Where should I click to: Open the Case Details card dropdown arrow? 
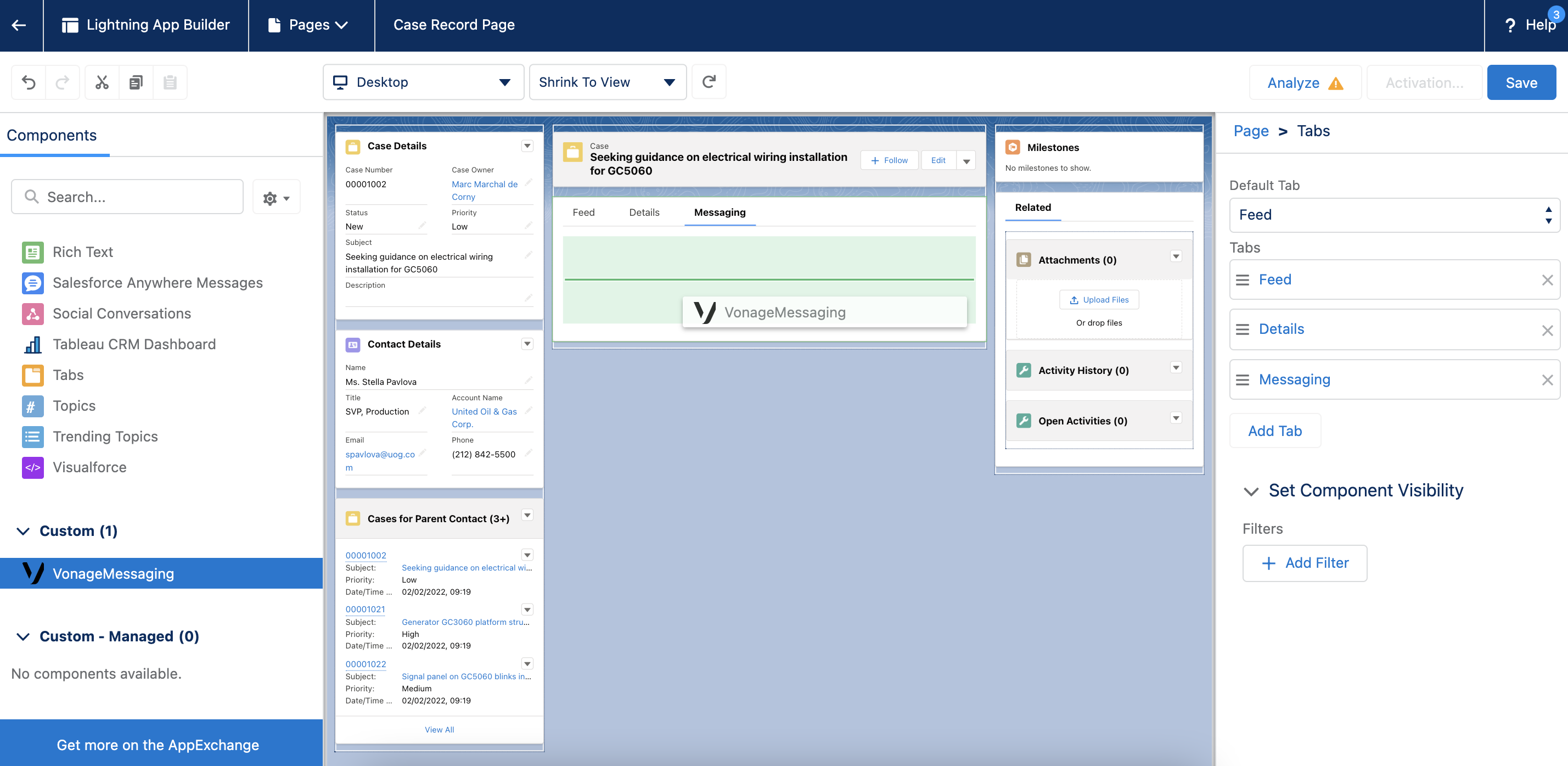tap(527, 146)
